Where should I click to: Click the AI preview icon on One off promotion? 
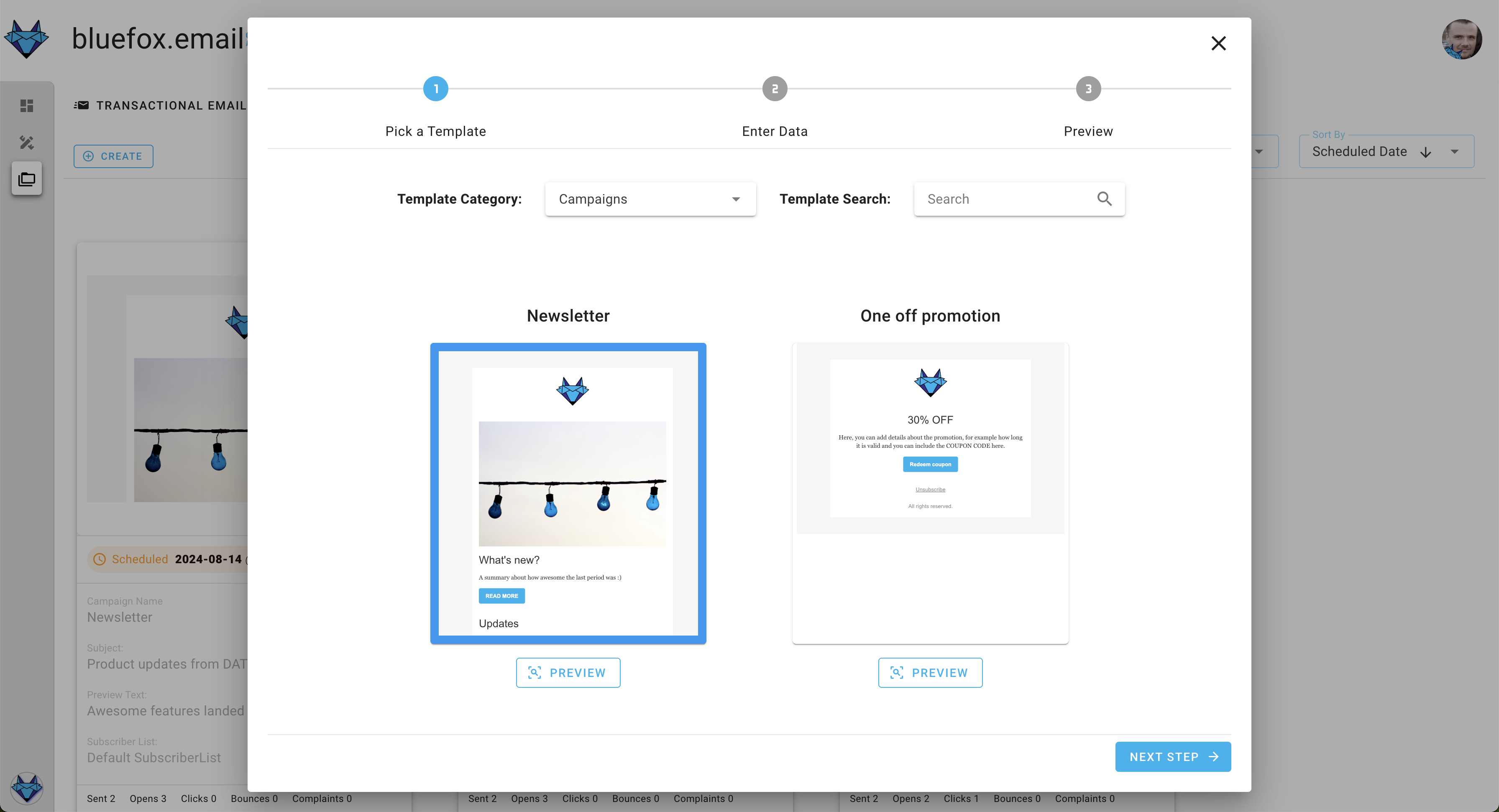(896, 672)
